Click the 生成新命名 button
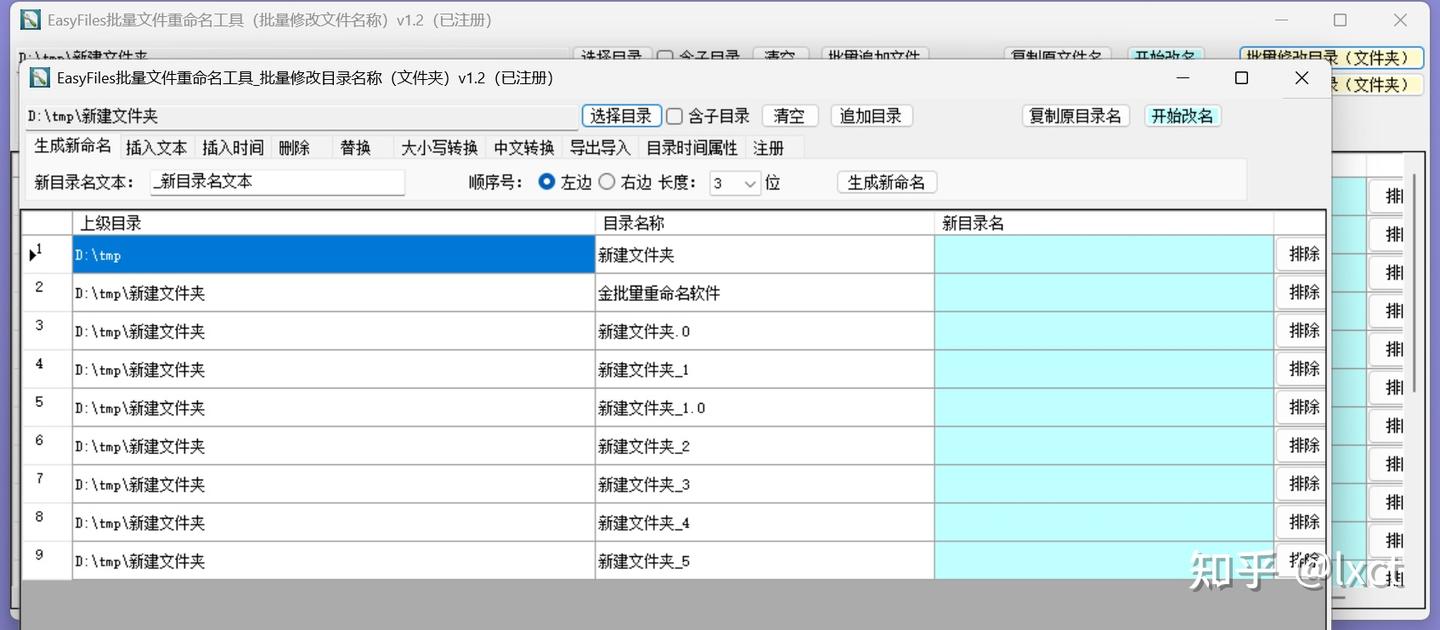This screenshot has width=1440, height=630. (886, 181)
